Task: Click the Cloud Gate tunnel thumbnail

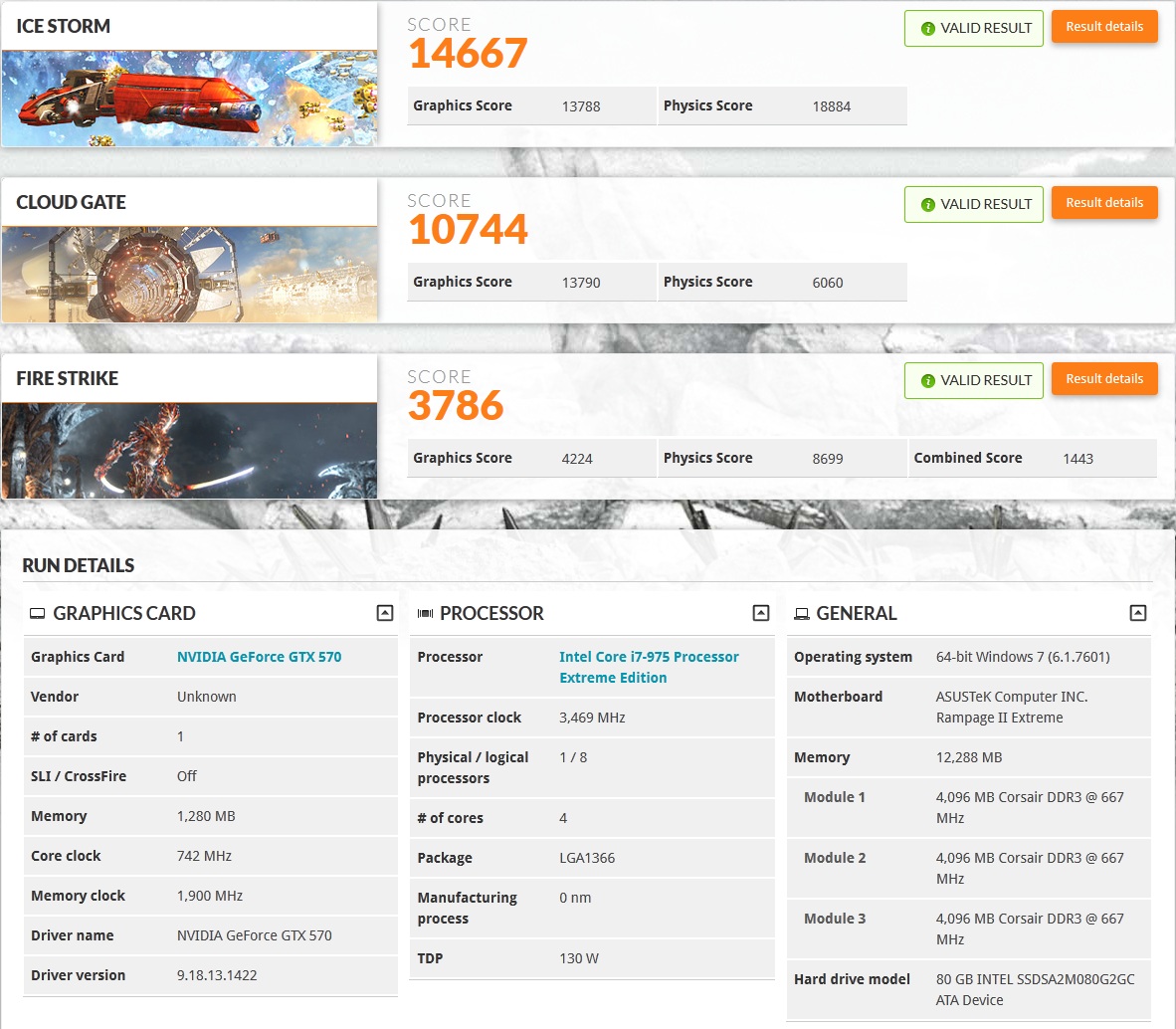Action: [x=189, y=275]
